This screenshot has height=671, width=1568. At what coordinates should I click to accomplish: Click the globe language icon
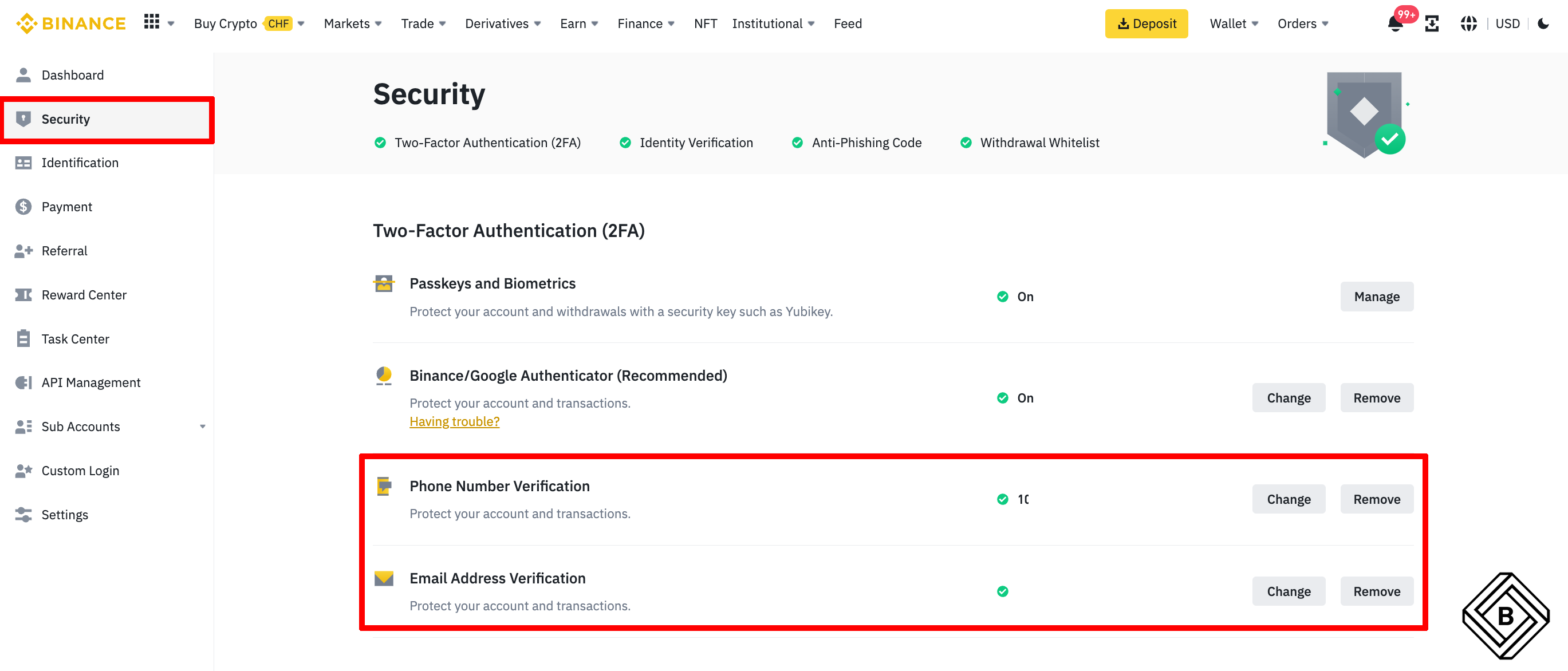[x=1468, y=23]
